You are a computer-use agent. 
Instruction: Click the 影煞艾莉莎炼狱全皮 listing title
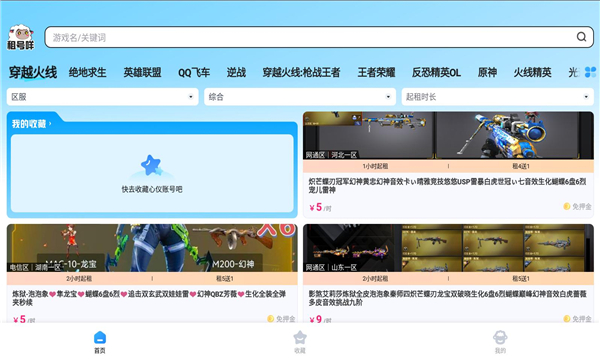point(447,298)
